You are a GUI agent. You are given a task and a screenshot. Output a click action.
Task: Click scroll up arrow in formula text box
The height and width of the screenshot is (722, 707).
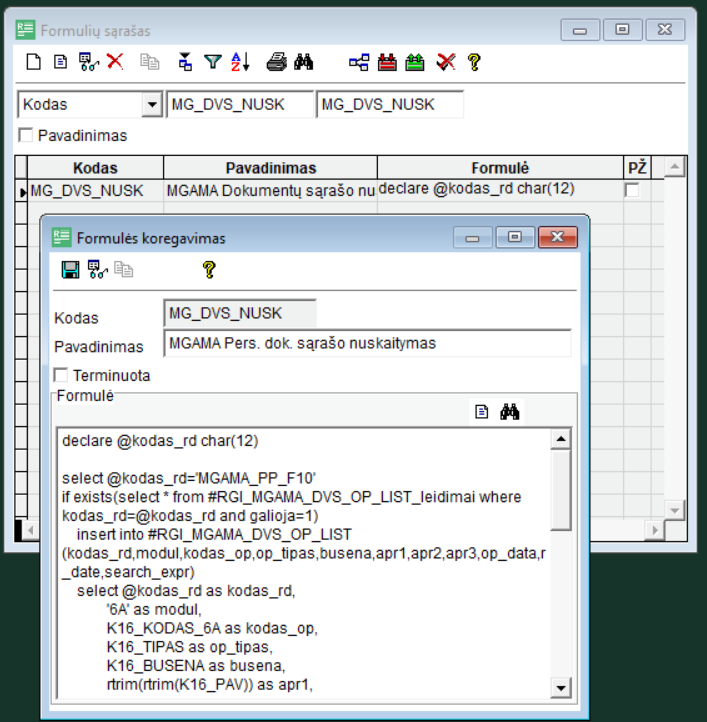(x=561, y=439)
